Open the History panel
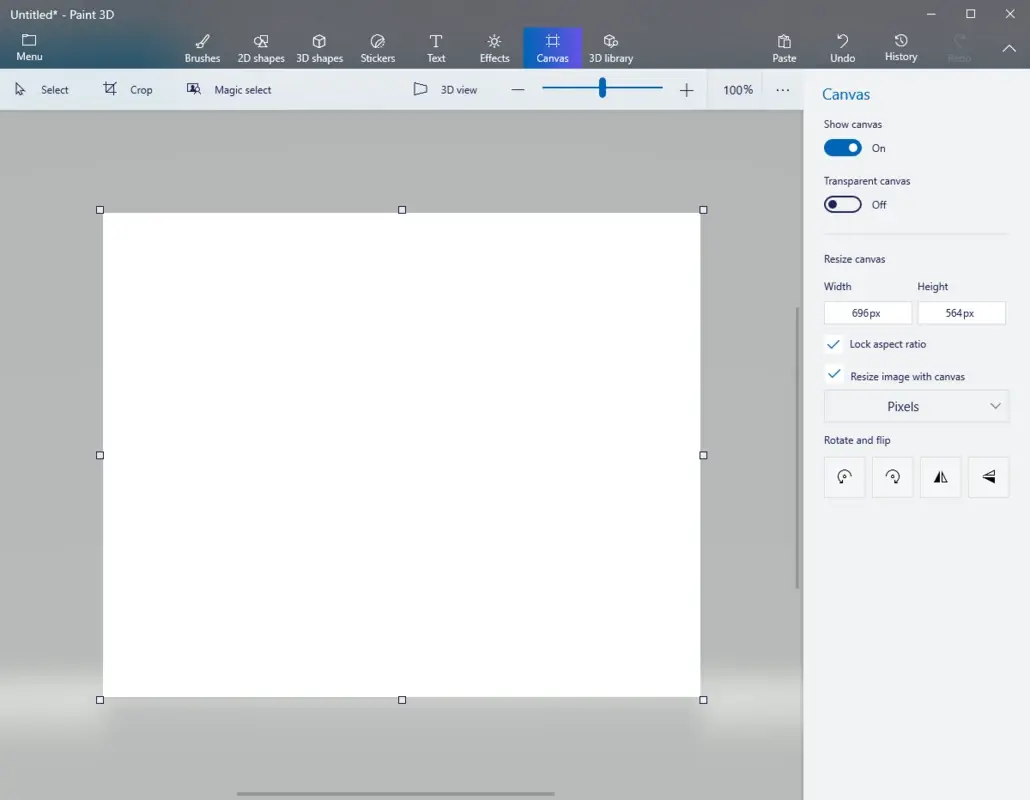The height and width of the screenshot is (800, 1030). (x=900, y=46)
